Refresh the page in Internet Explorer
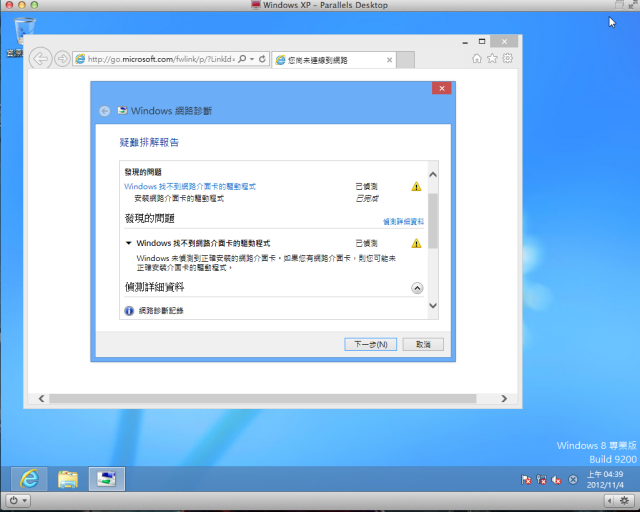The width and height of the screenshot is (640, 512). pos(262,59)
